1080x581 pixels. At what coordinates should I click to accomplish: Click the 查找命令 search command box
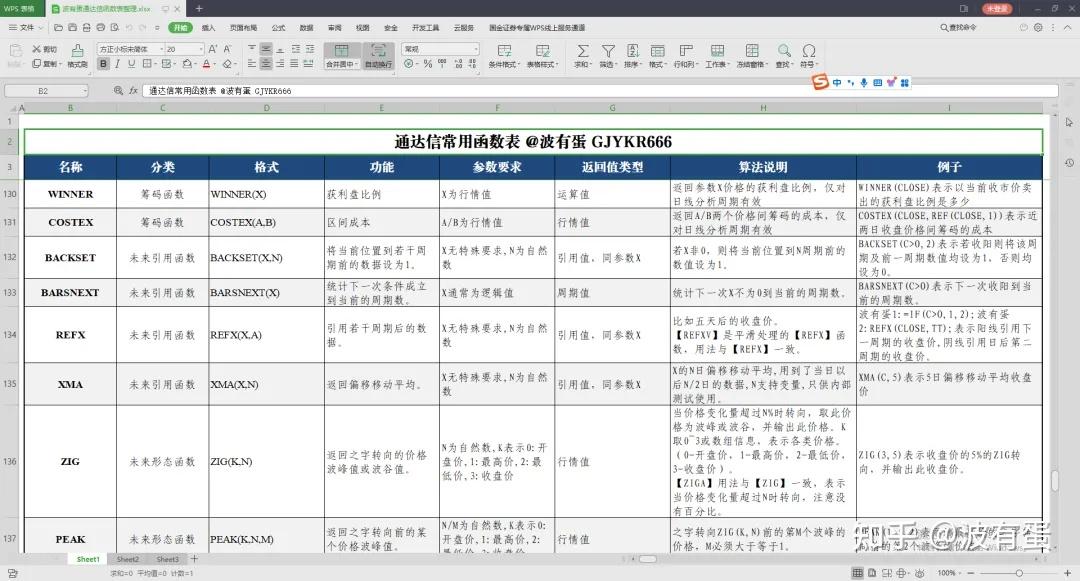coord(958,28)
